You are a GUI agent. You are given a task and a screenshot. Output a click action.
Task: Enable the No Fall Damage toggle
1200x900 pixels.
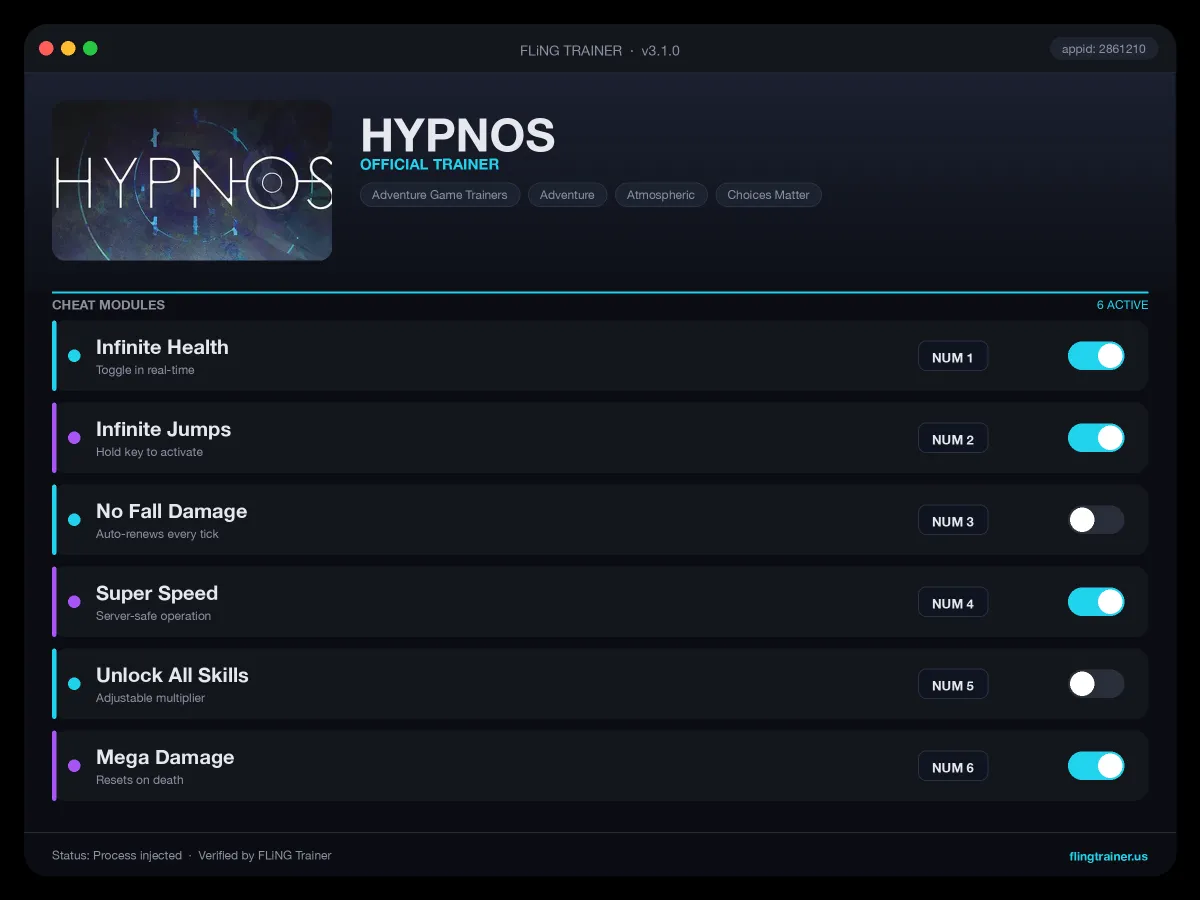pos(1096,520)
